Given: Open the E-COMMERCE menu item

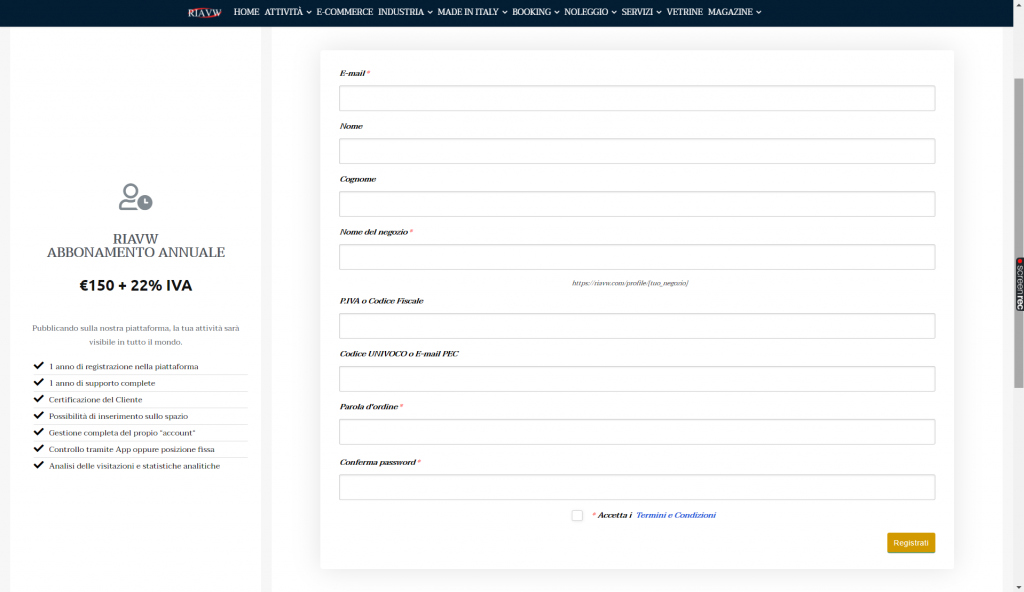Looking at the screenshot, I should pos(344,12).
